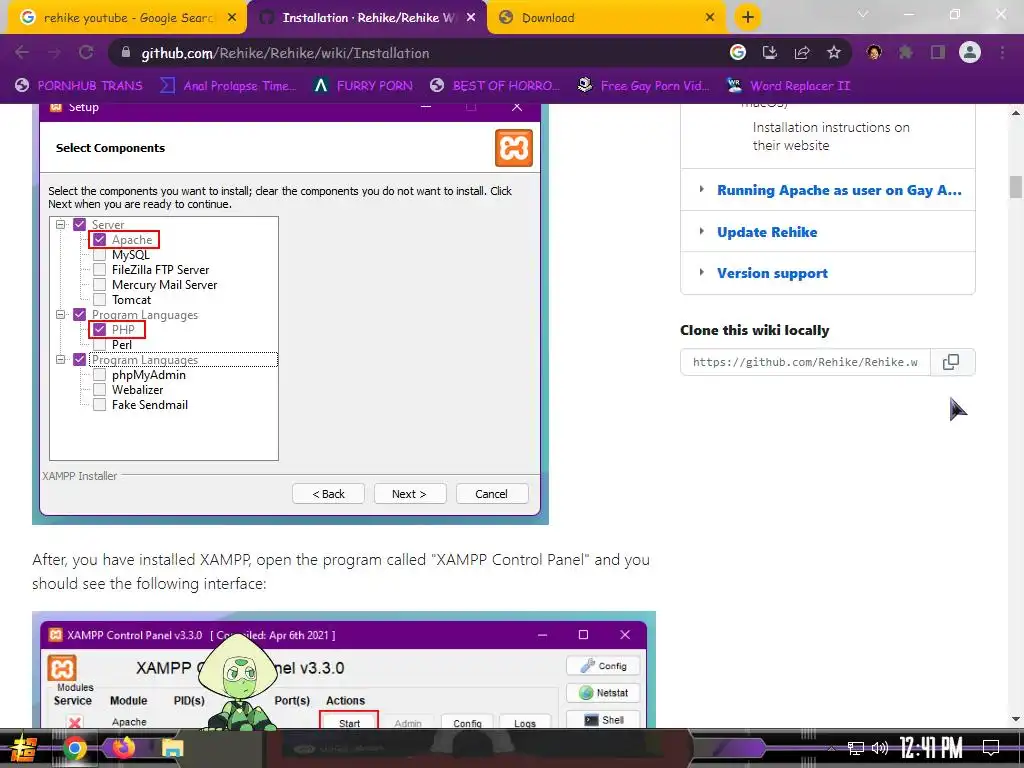Screen dimensions: 1024x768
Task: Click the browser forward arrow
Action: click(x=54, y=53)
